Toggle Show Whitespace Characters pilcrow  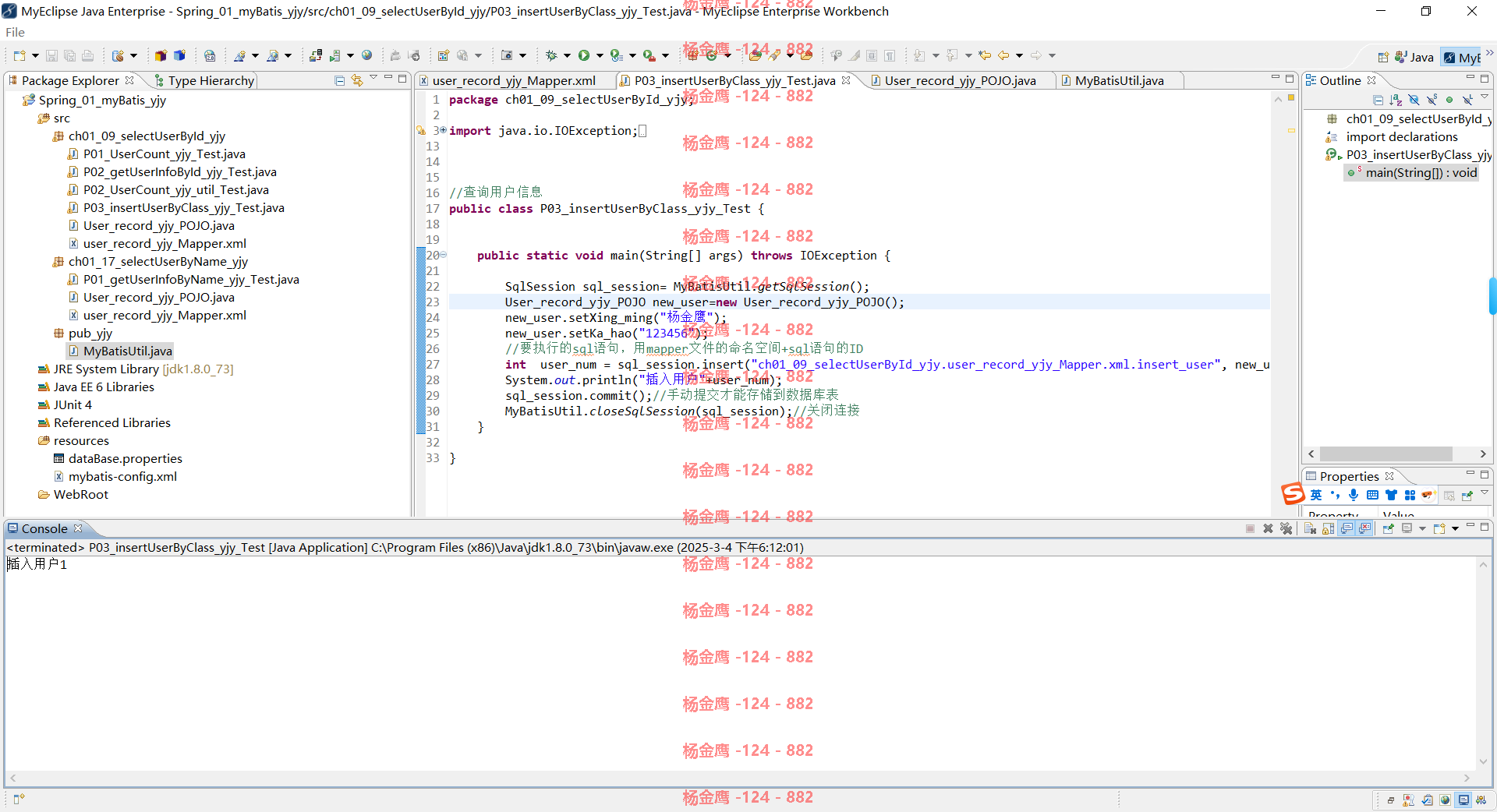pos(890,55)
